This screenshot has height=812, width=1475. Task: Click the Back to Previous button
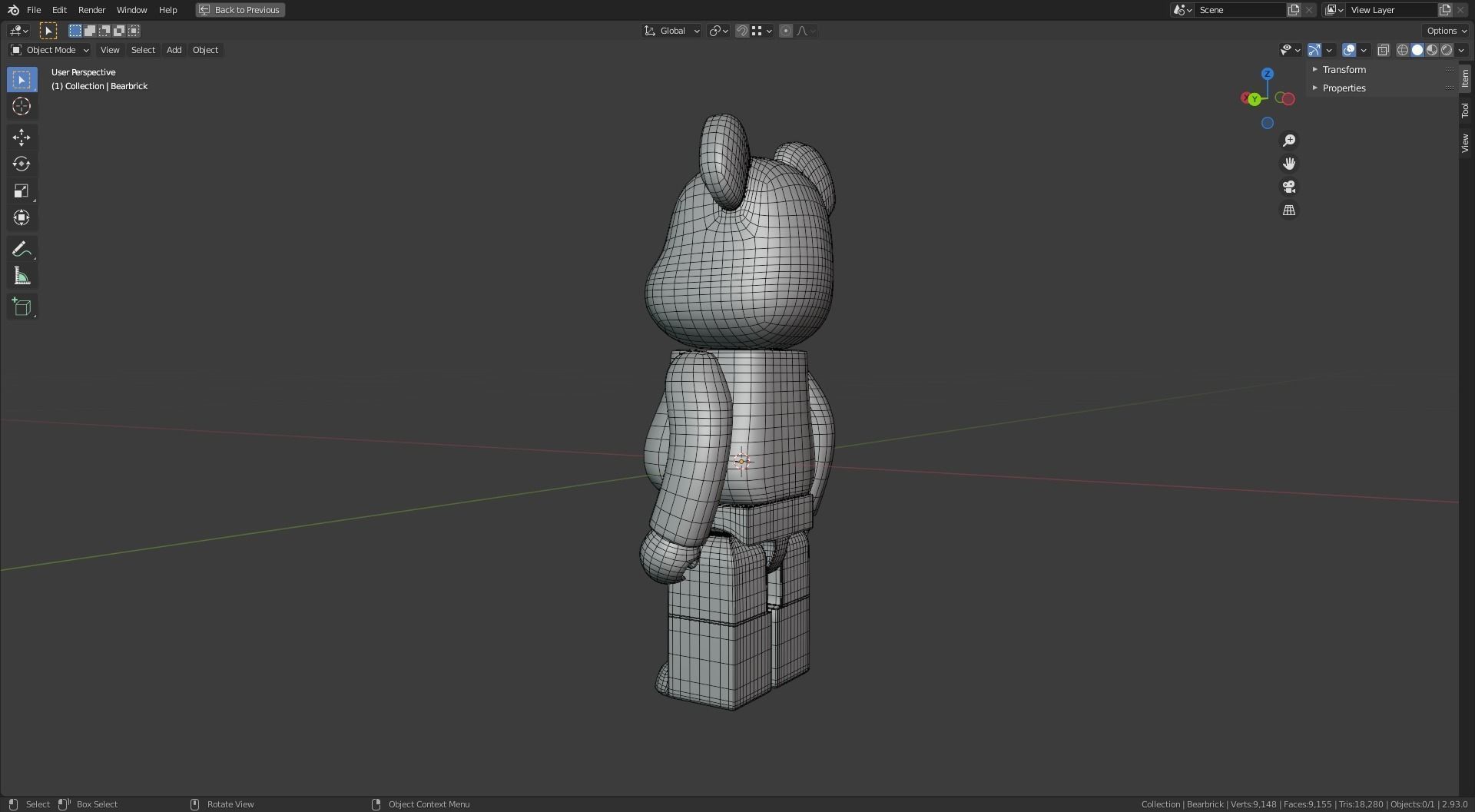[239, 10]
